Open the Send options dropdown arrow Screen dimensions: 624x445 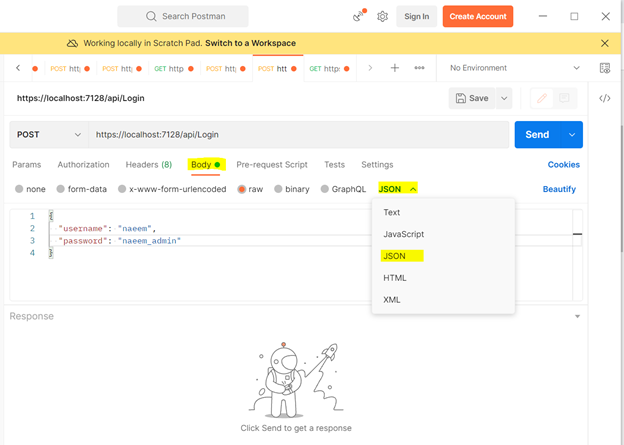572,135
